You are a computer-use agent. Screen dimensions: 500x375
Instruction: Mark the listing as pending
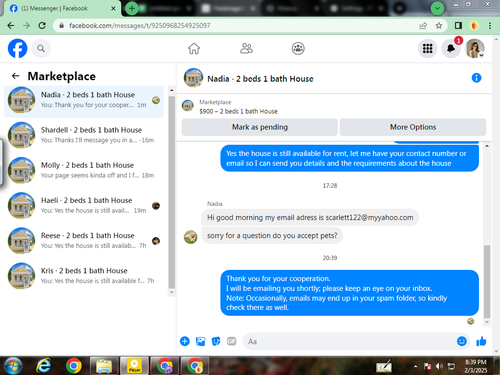coord(260,127)
